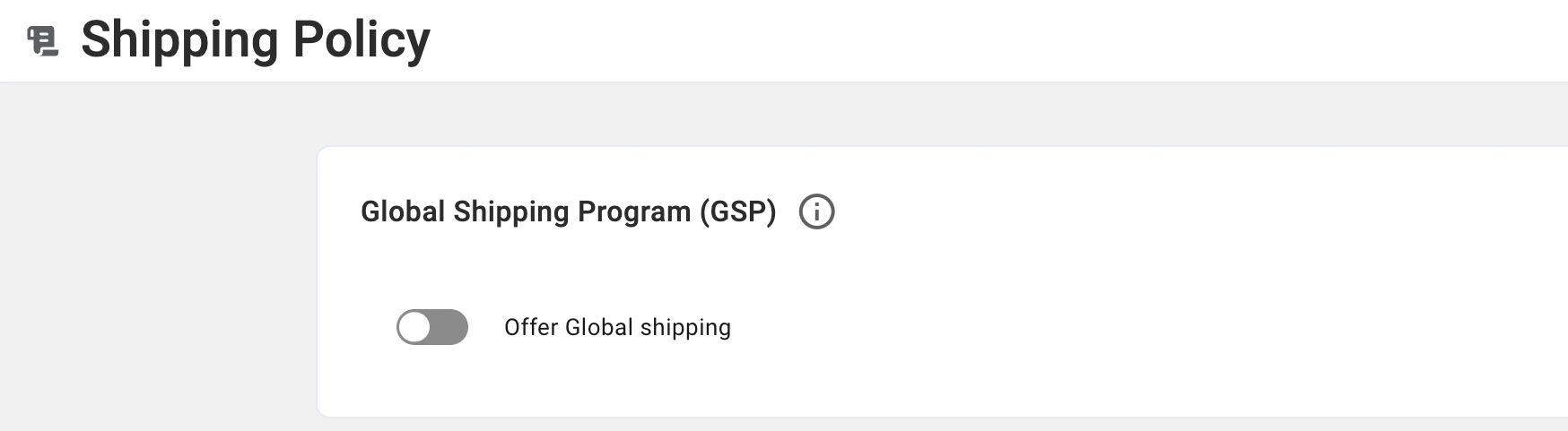Click the information icon next to GSP
This screenshot has height=431, width=1568.
(816, 212)
